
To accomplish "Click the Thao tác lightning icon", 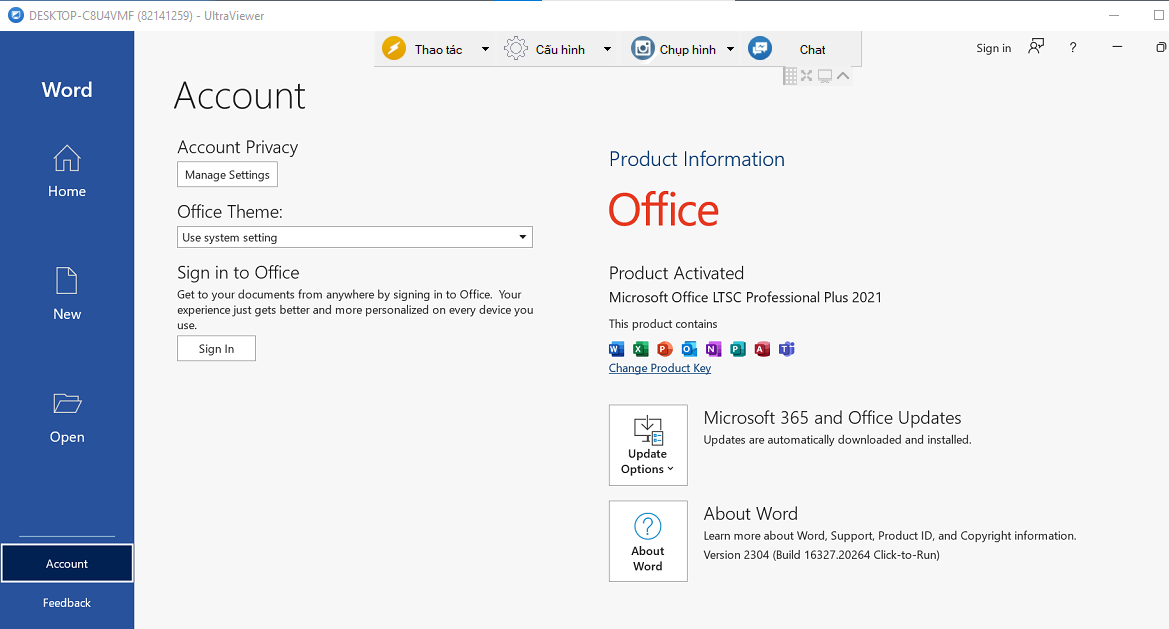I will pyautogui.click(x=394, y=48).
